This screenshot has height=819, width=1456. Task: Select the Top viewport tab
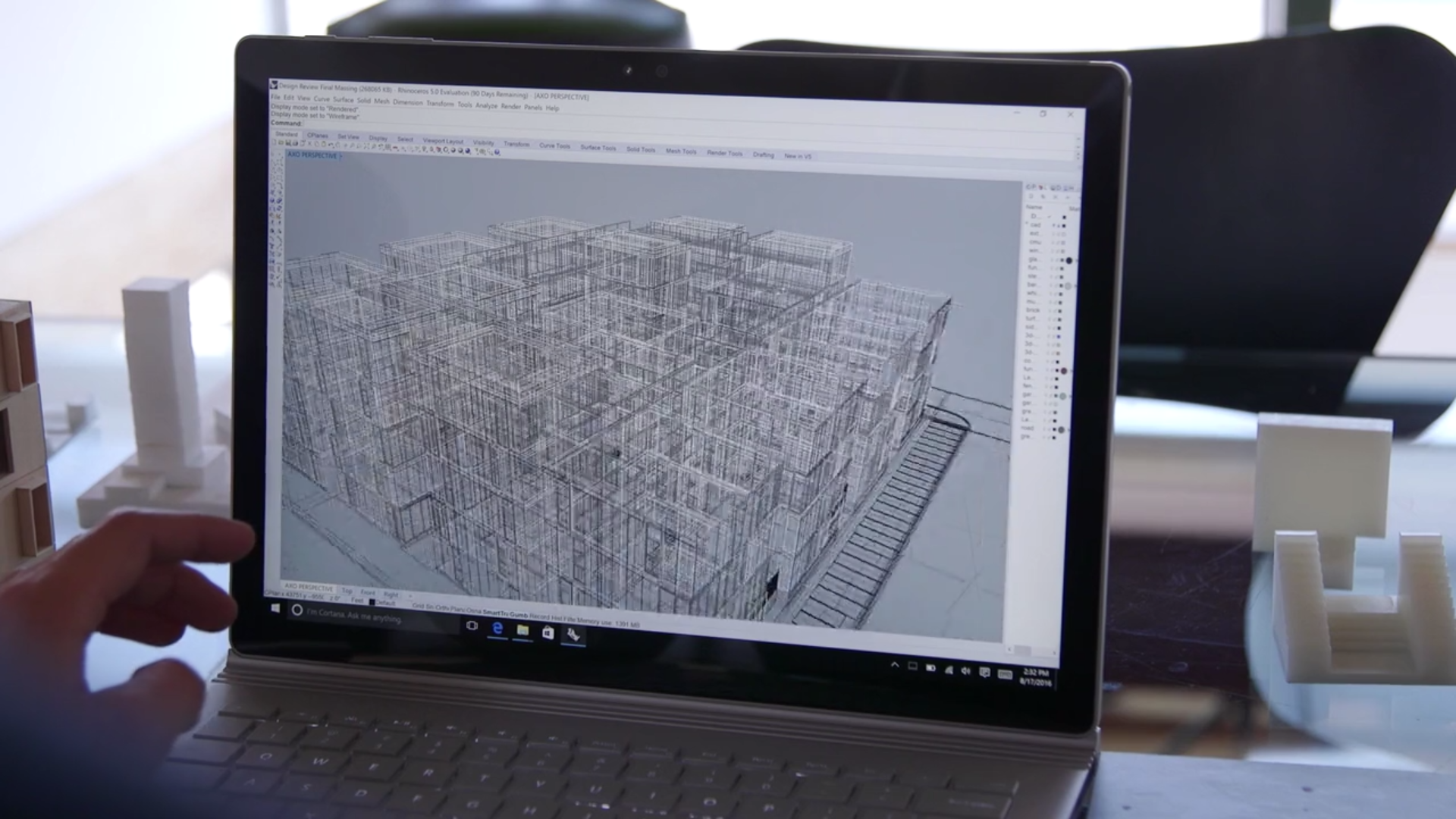(x=347, y=591)
